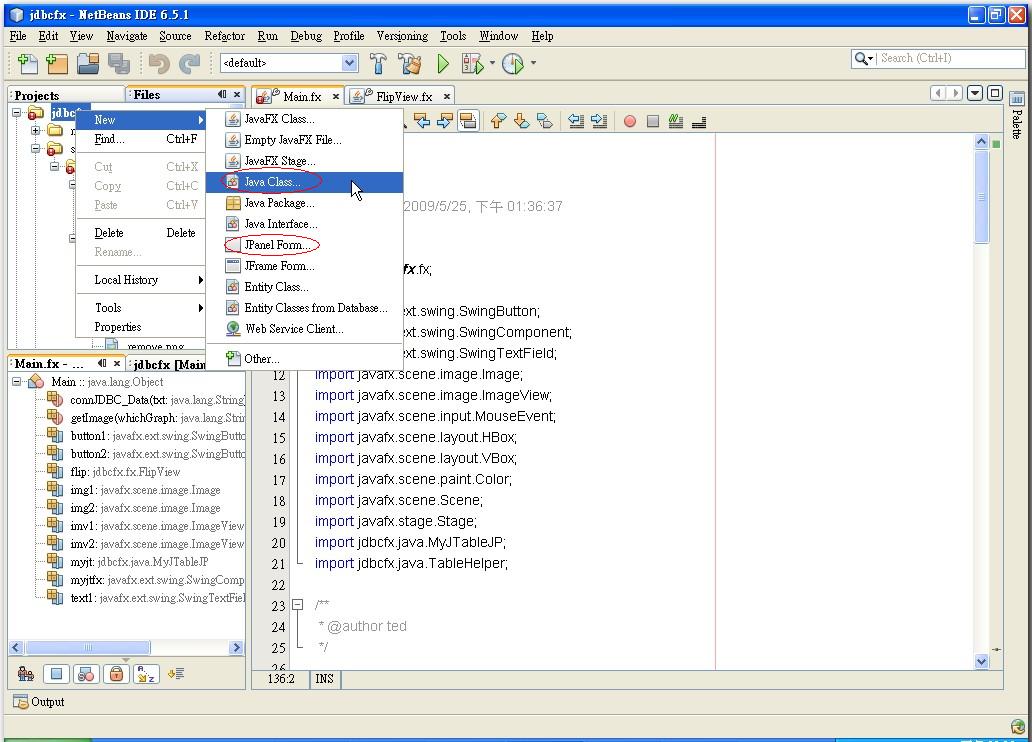Click the Profile Main Project clock icon
The height and width of the screenshot is (742, 1032).
[513, 63]
